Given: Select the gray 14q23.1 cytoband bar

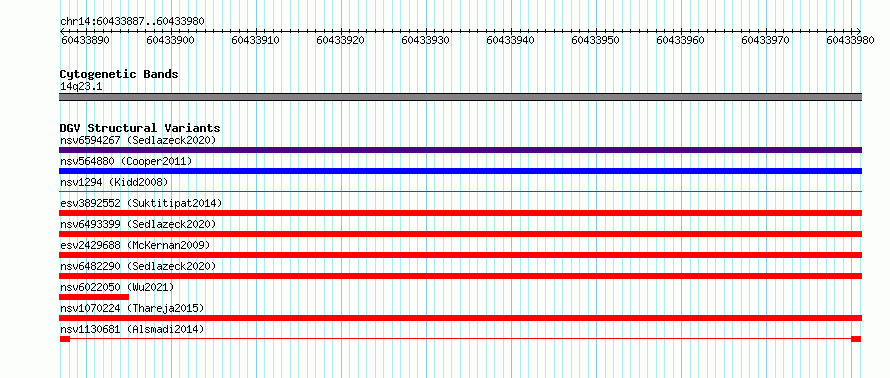Looking at the screenshot, I should pos(460,97).
